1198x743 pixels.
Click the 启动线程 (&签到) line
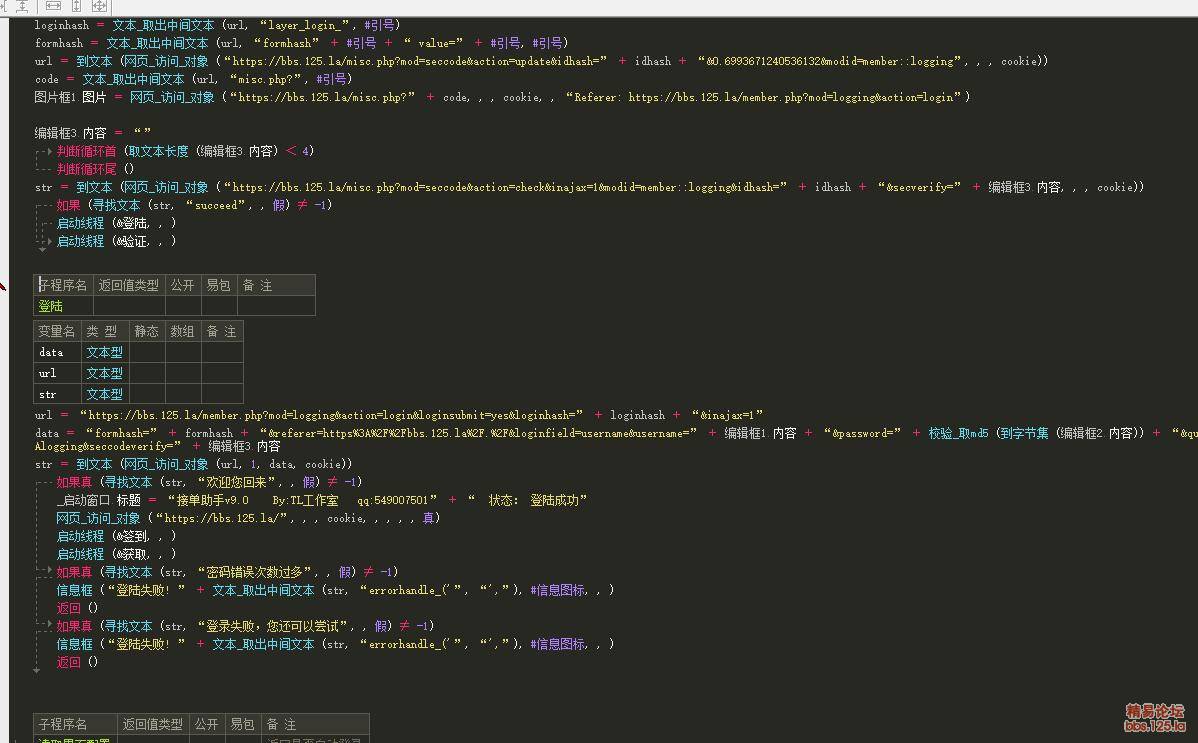point(116,536)
